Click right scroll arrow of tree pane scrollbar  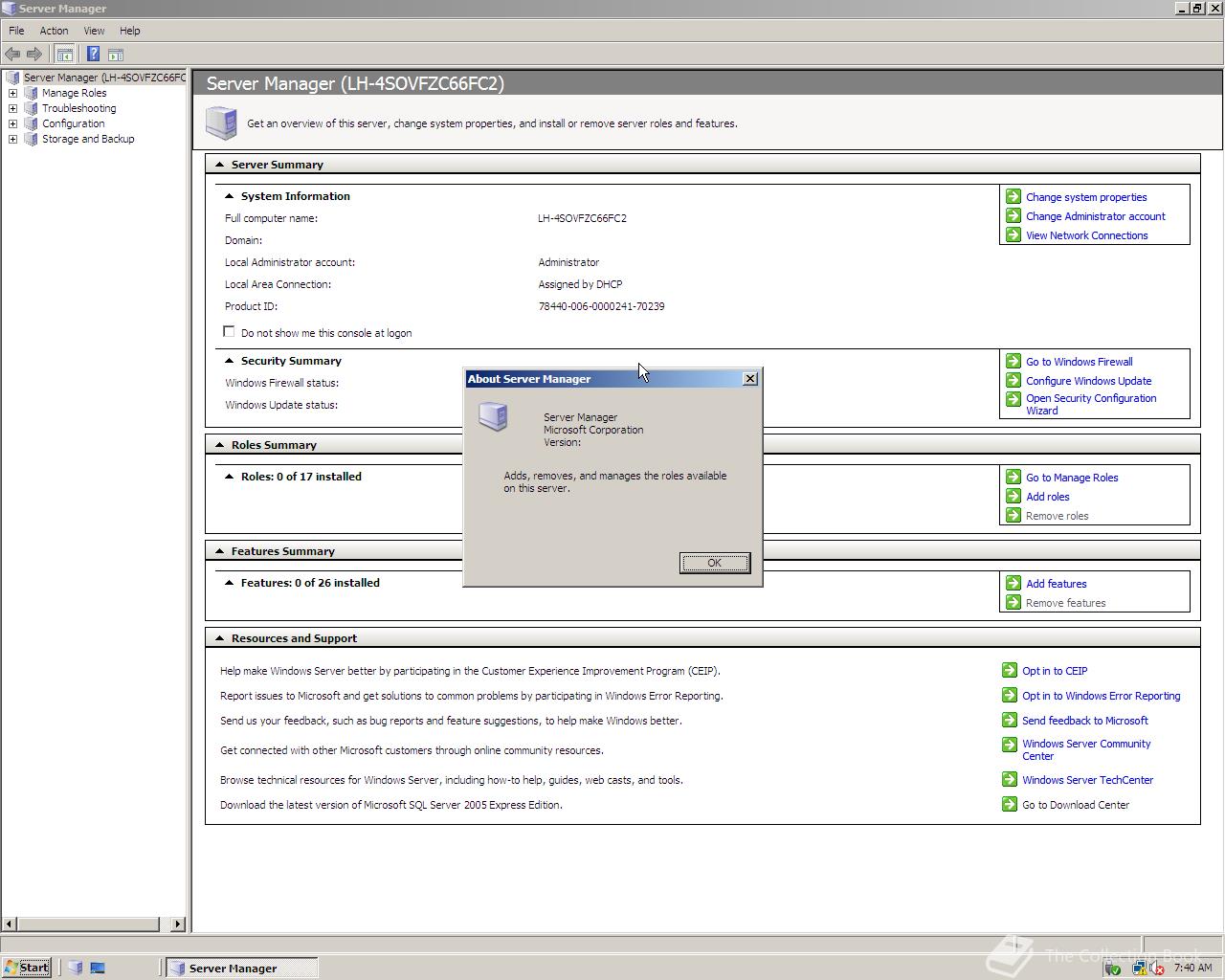[178, 924]
